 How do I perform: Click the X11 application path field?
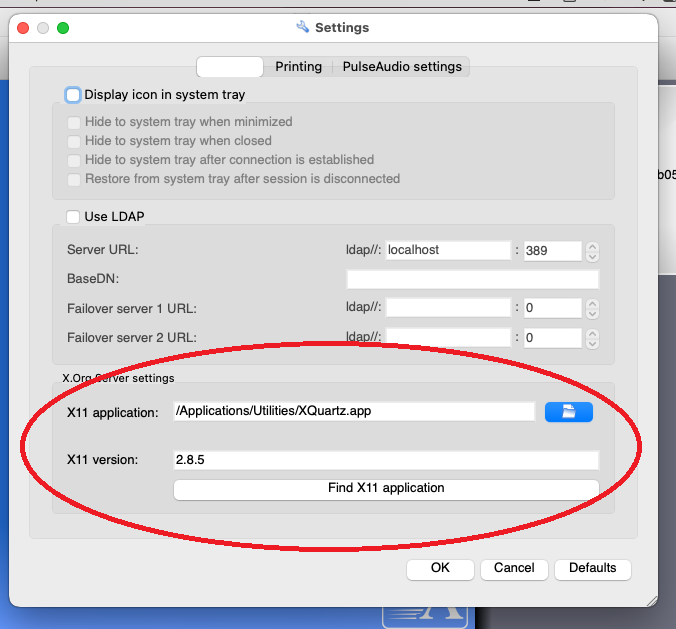[x=354, y=411]
